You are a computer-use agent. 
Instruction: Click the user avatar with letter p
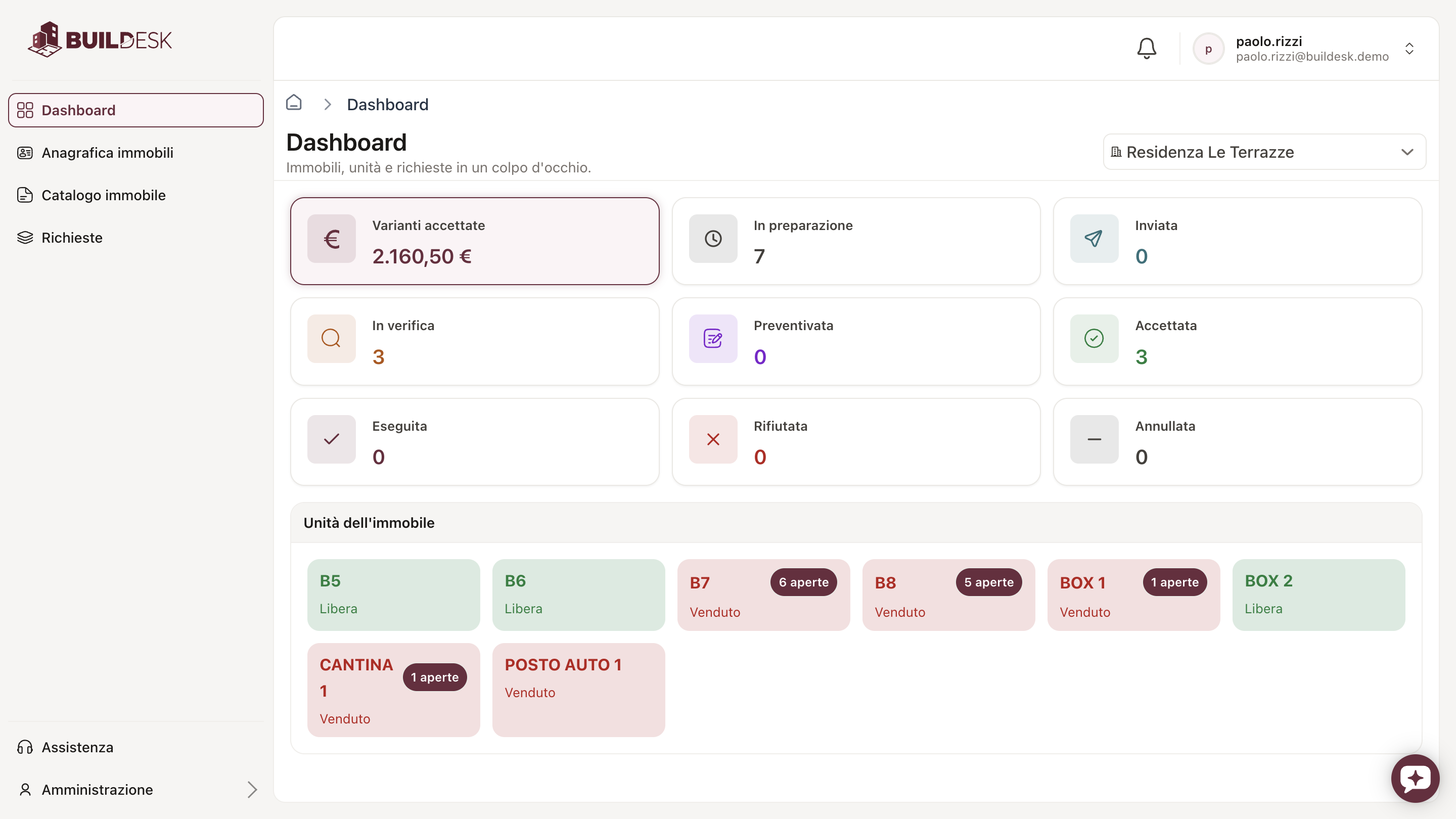tap(1208, 49)
